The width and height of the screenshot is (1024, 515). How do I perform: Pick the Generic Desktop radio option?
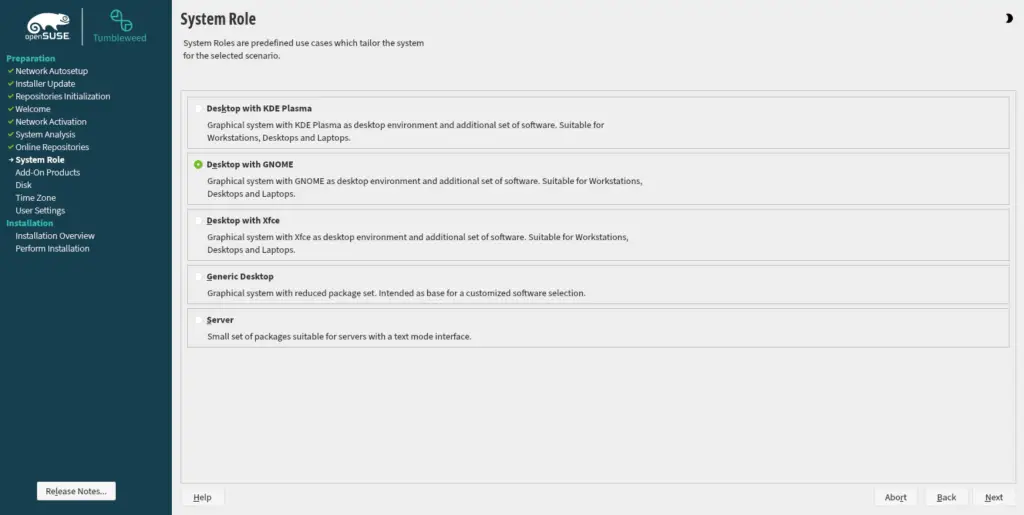(199, 276)
